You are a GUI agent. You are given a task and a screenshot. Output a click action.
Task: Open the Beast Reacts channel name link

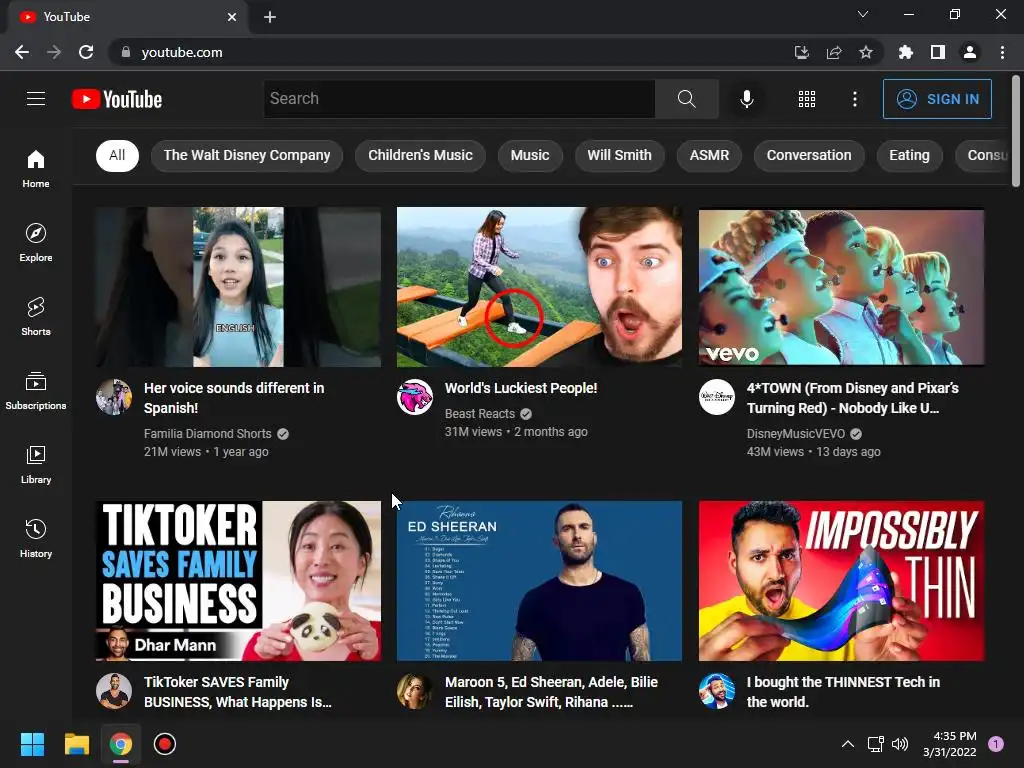[x=480, y=413]
